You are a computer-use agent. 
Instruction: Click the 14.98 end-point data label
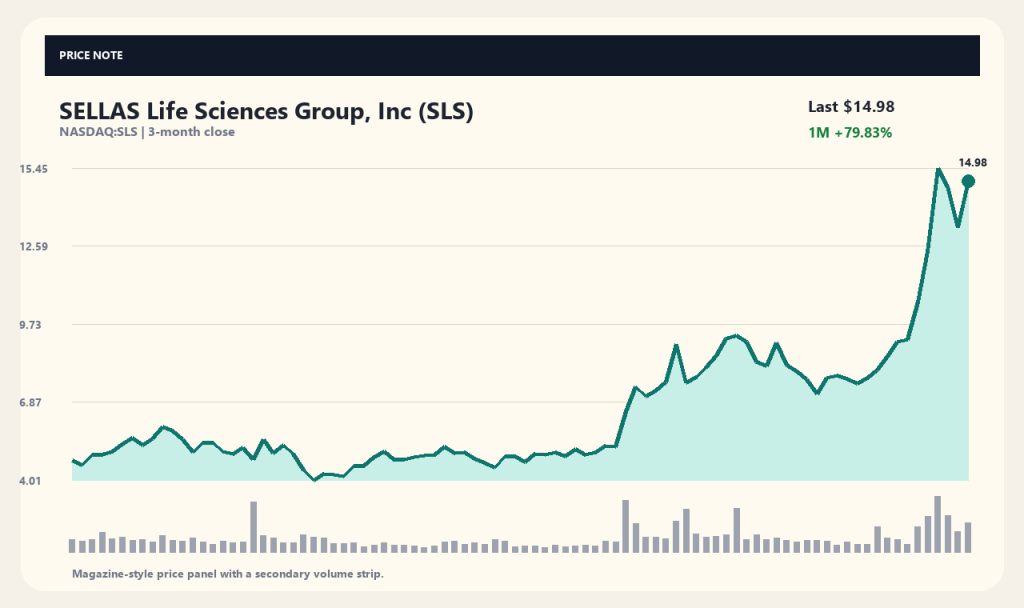(x=972, y=163)
